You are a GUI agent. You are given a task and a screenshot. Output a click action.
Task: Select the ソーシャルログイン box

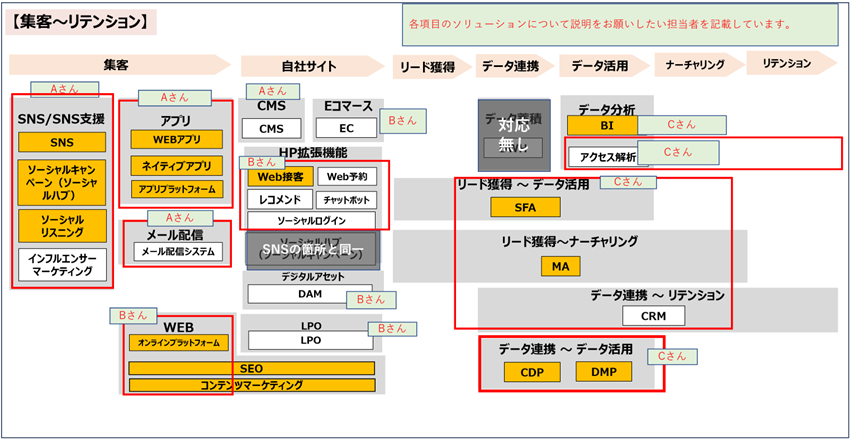tap(311, 220)
